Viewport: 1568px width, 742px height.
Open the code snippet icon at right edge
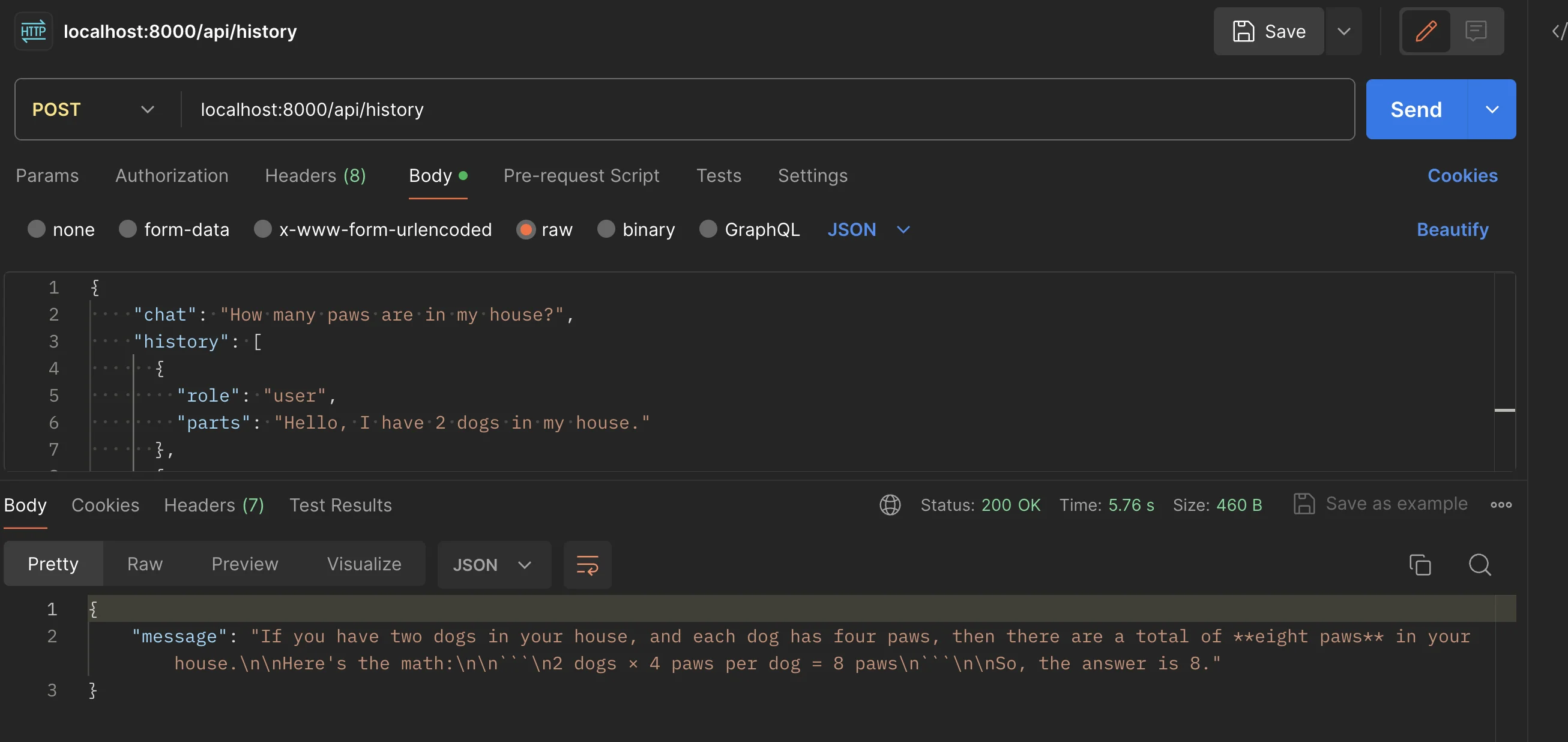pos(1559,31)
